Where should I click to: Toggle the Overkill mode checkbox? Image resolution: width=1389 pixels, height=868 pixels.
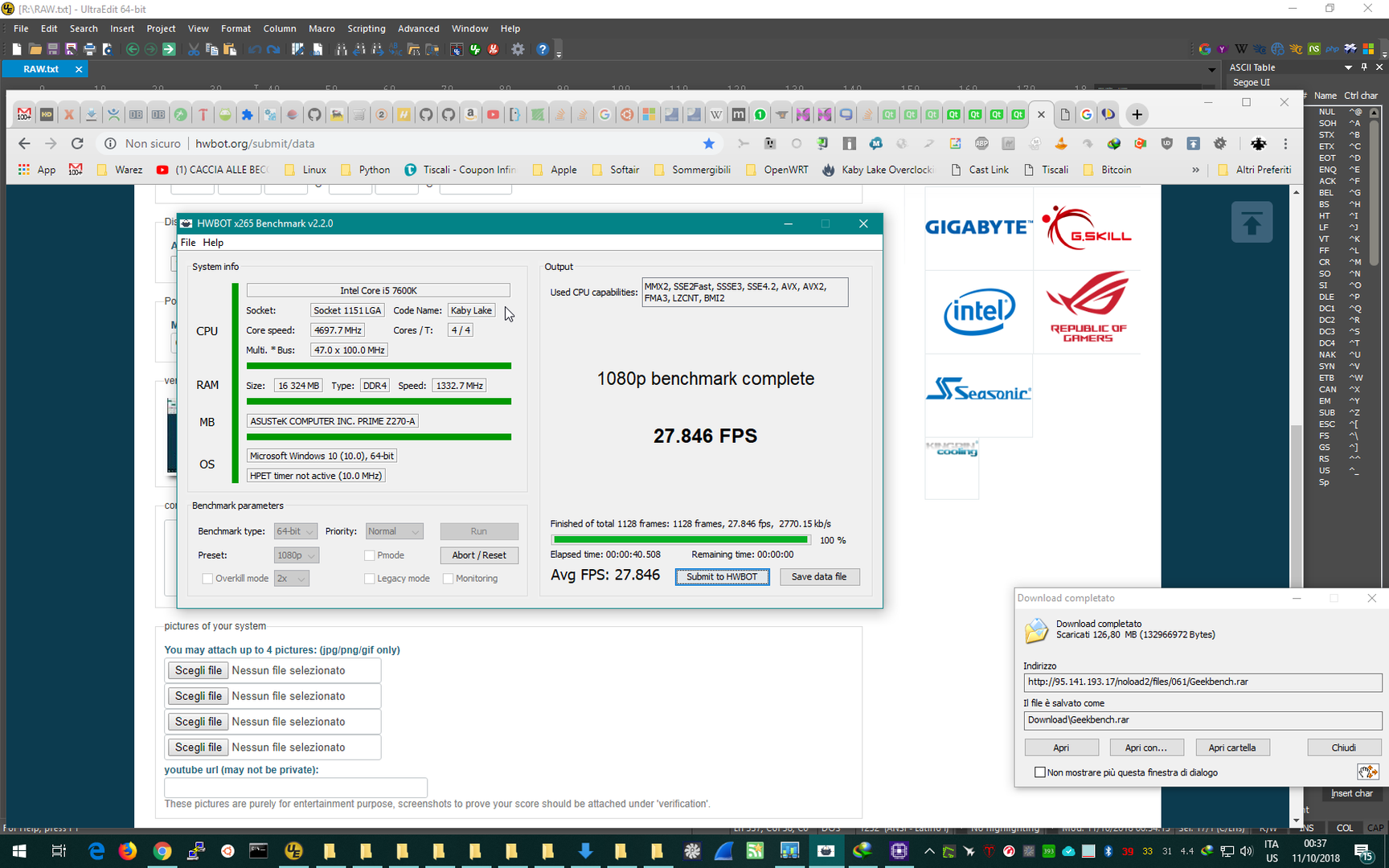(207, 579)
